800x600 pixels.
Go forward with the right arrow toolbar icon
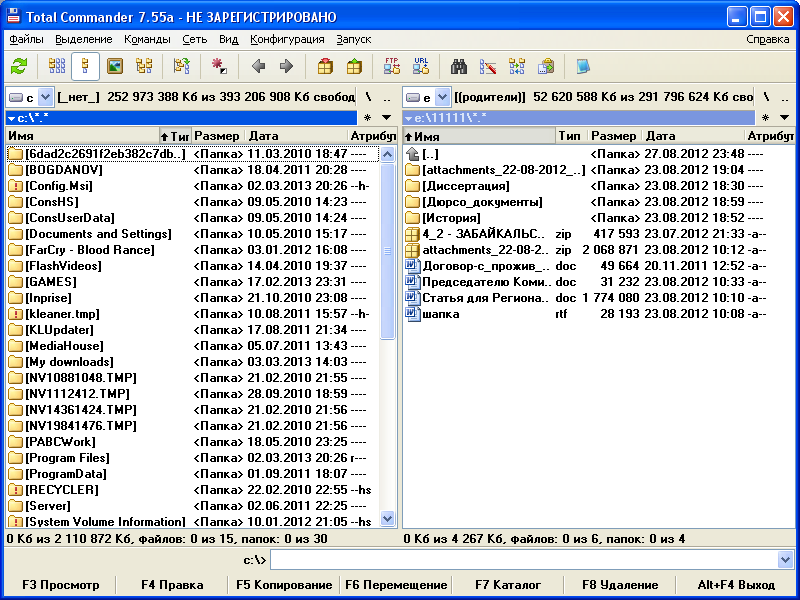287,66
